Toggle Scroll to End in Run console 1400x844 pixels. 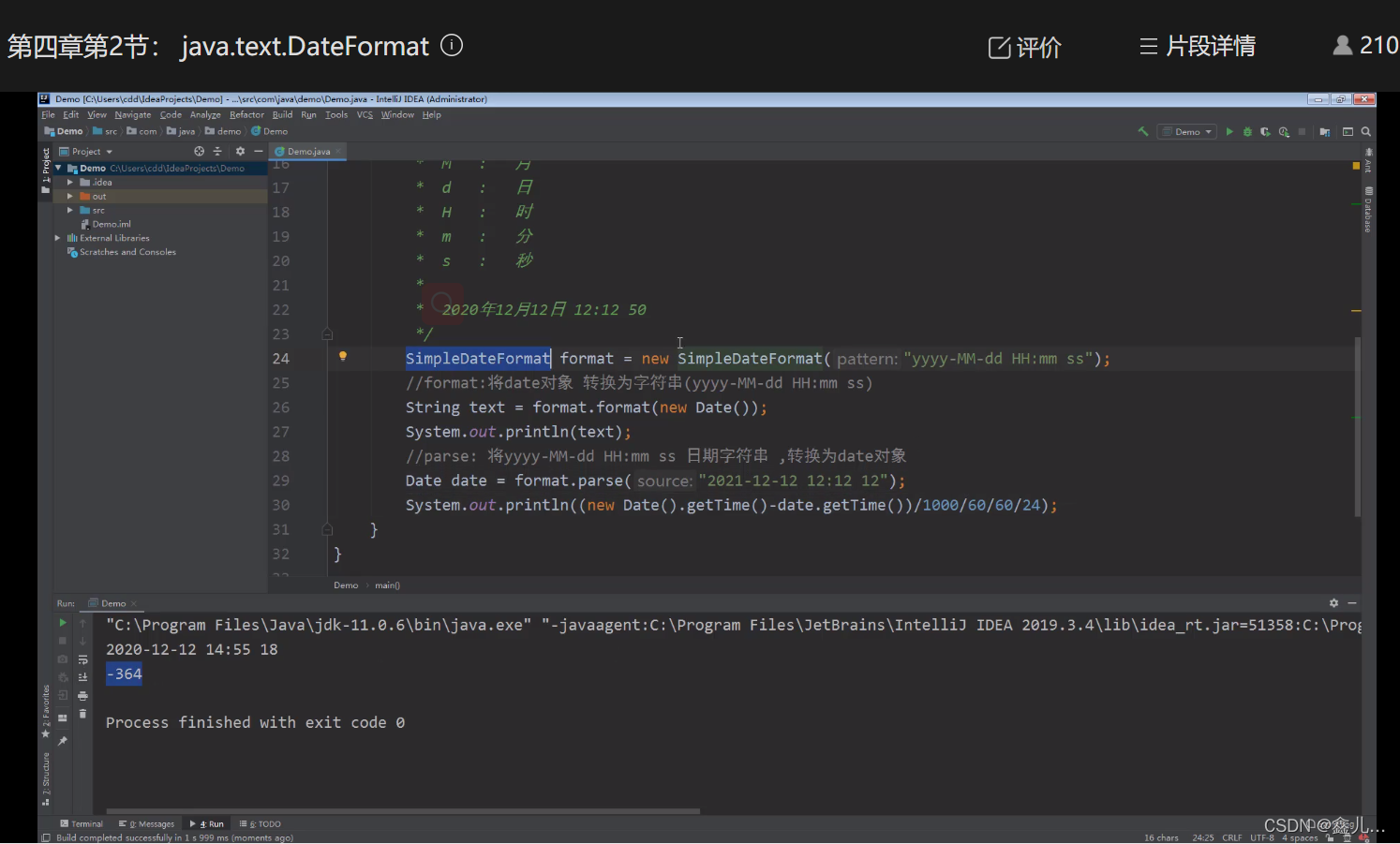[82, 677]
